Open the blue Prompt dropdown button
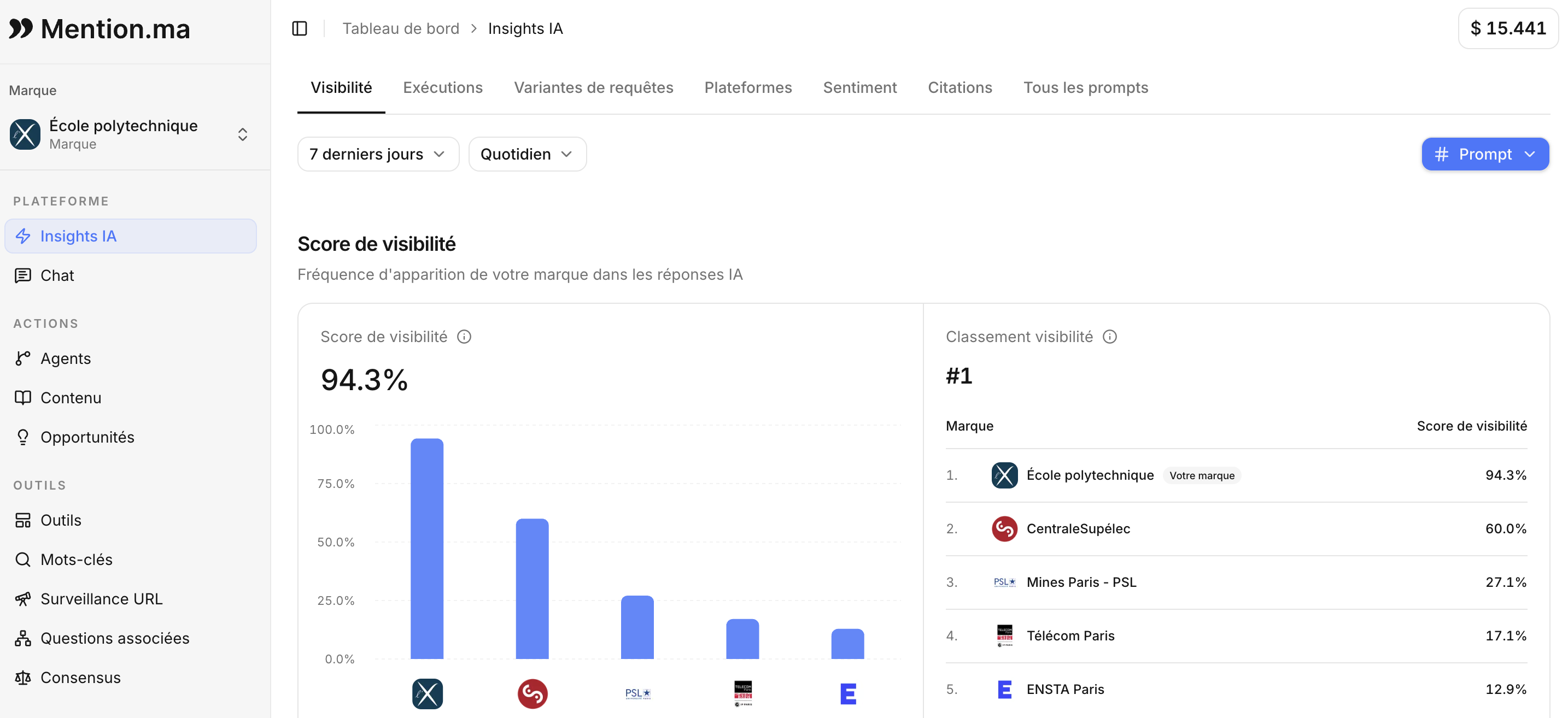 (1484, 154)
